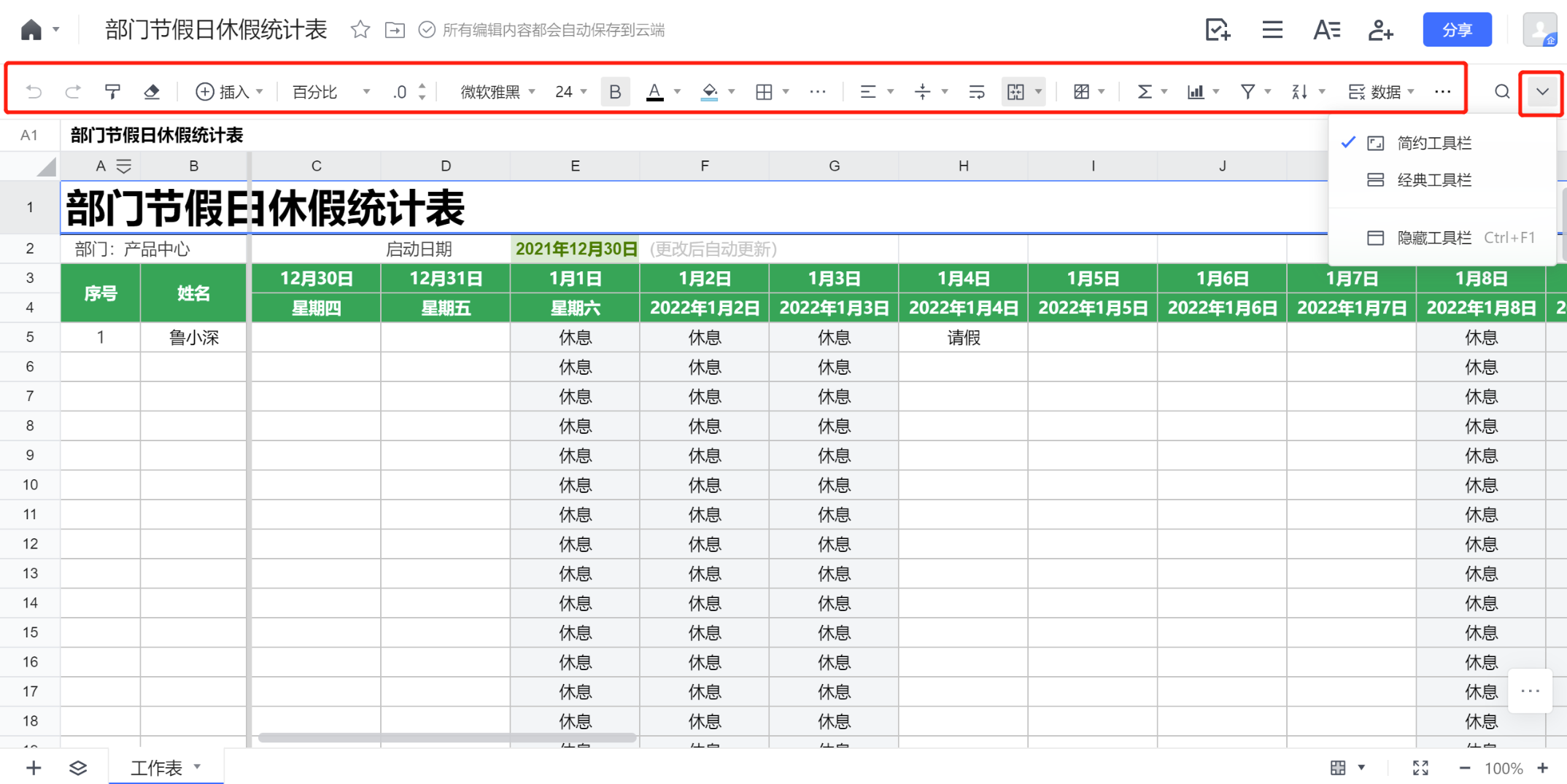Expand the 微软雅黑 font dropdown

click(498, 92)
